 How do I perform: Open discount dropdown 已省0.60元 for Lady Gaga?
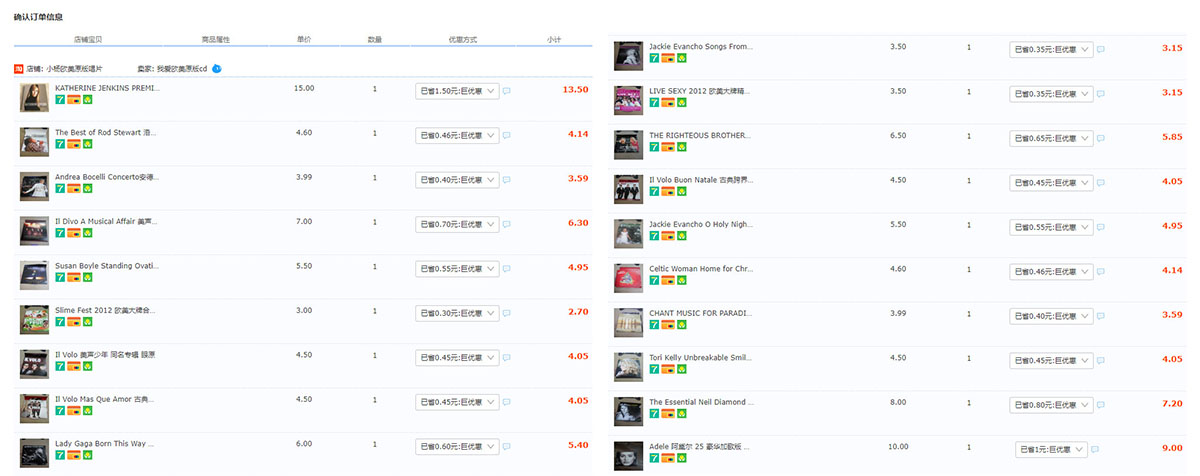(457, 447)
